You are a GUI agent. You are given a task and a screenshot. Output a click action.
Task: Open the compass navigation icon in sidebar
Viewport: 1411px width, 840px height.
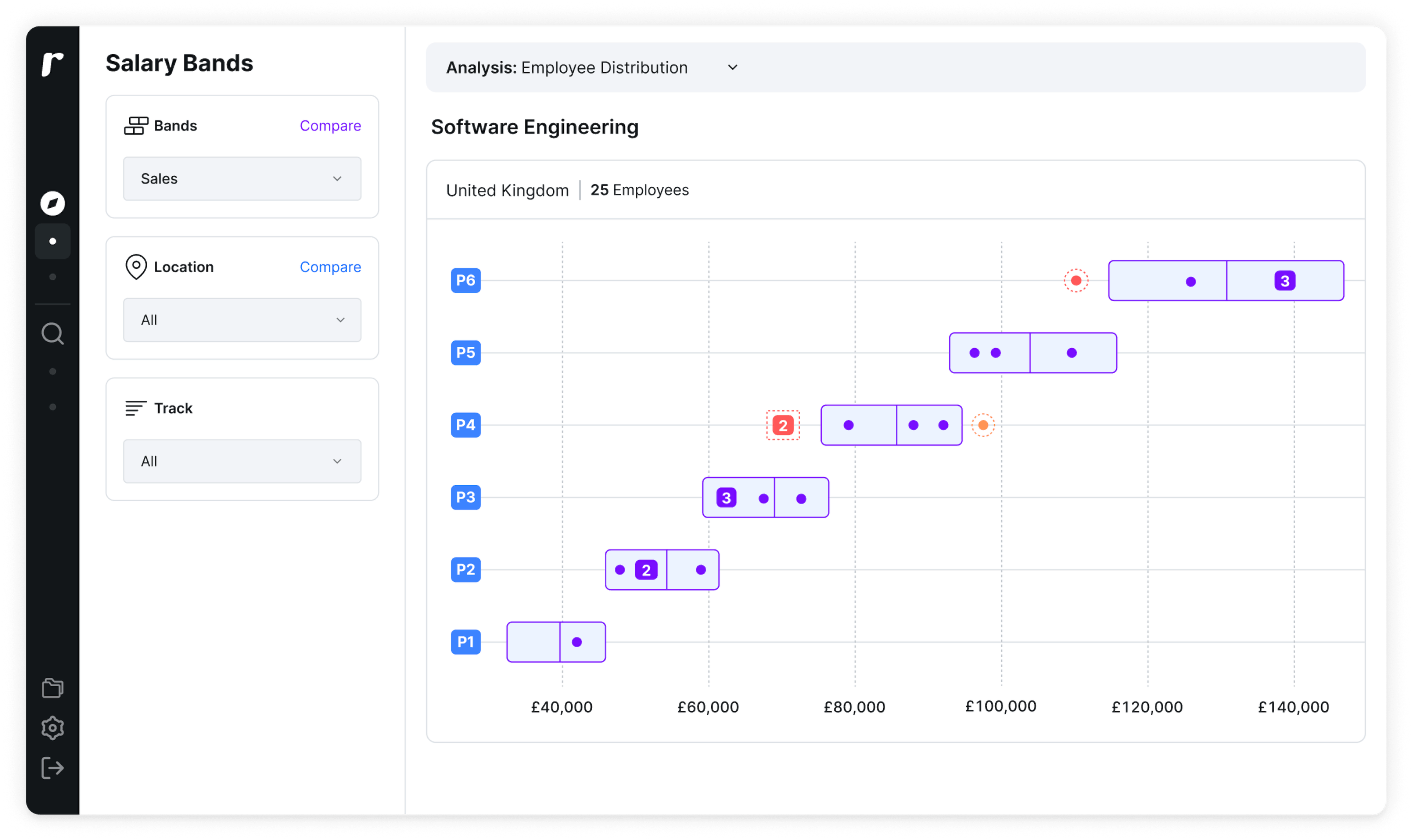[x=53, y=202]
